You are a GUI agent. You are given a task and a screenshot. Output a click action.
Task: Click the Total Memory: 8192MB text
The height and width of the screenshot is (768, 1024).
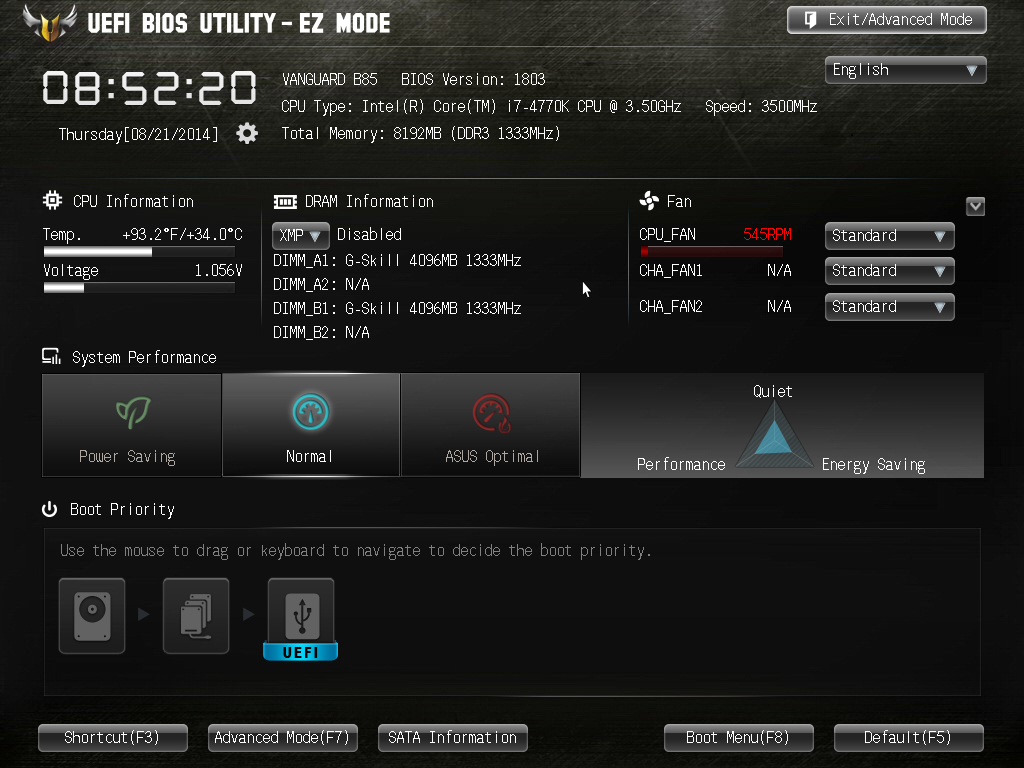(x=421, y=134)
